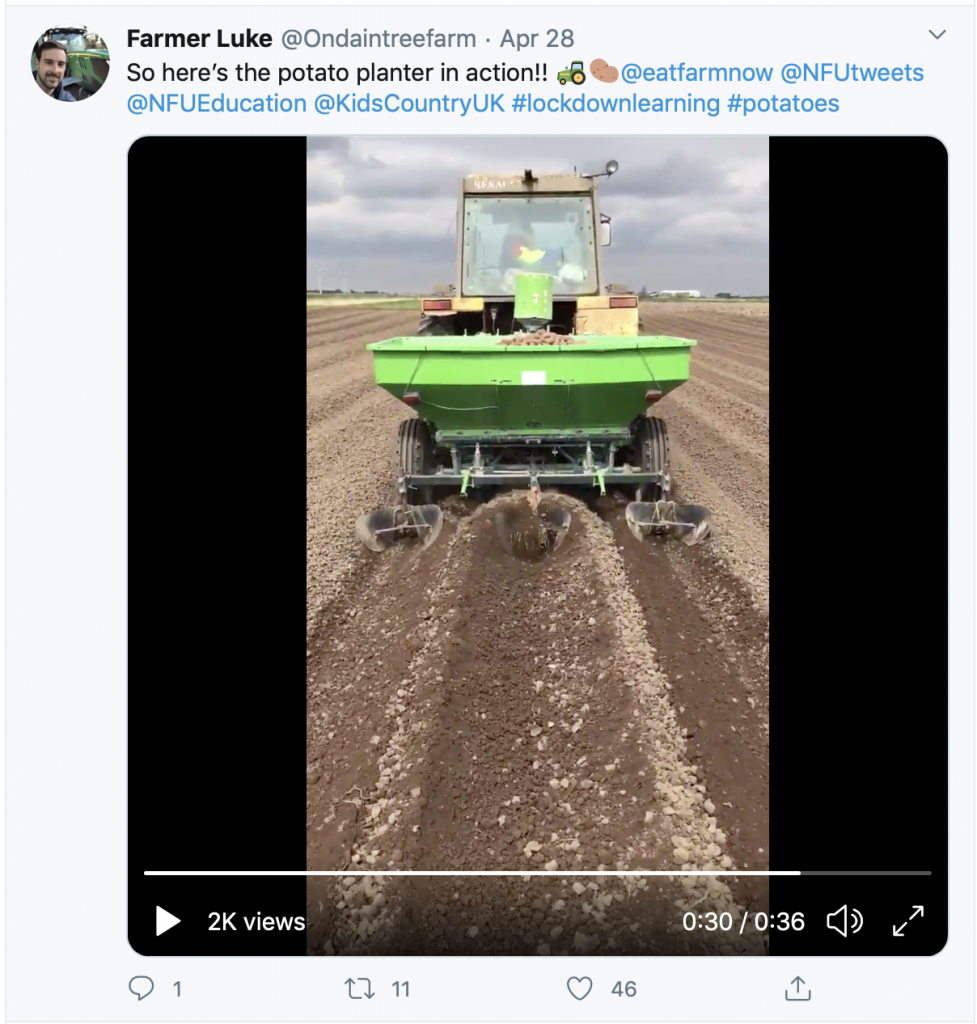Click the reply speech bubble icon
The height and width of the screenshot is (1024, 977).
[x=141, y=989]
